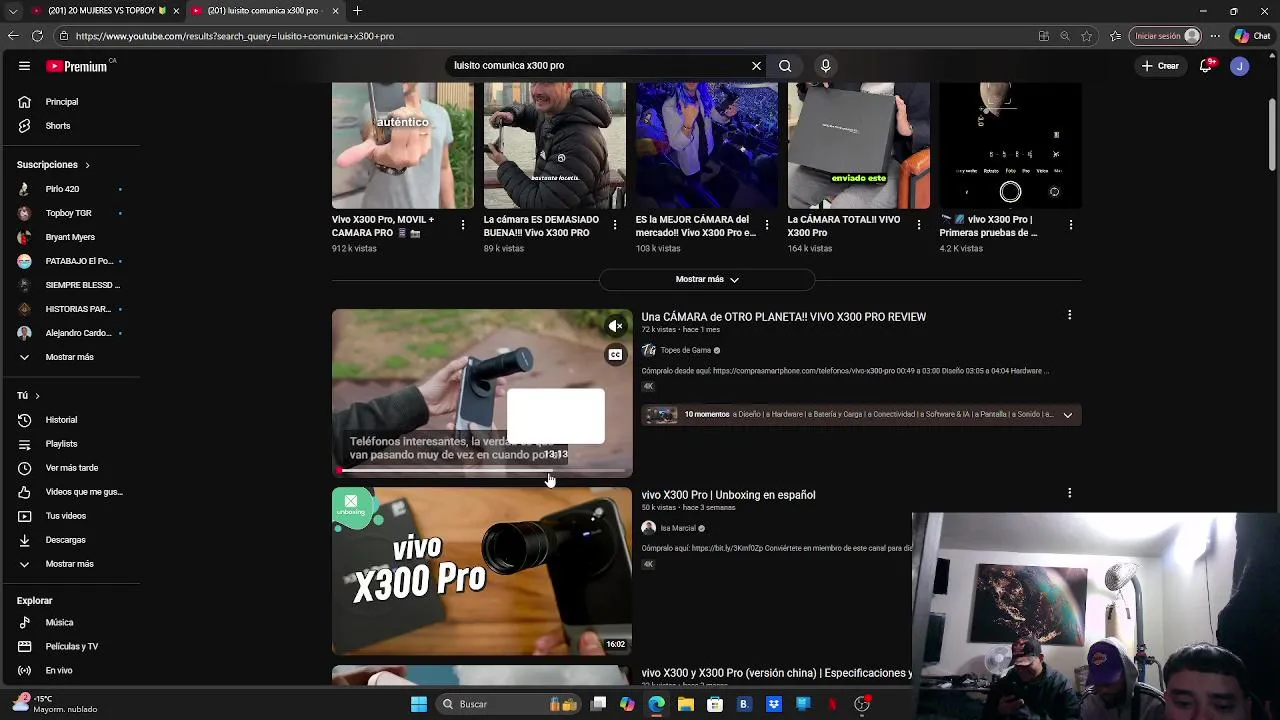The width and height of the screenshot is (1280, 720).
Task: Open options for La cámara ES DEMASIADO BUENA short
Action: [614, 225]
